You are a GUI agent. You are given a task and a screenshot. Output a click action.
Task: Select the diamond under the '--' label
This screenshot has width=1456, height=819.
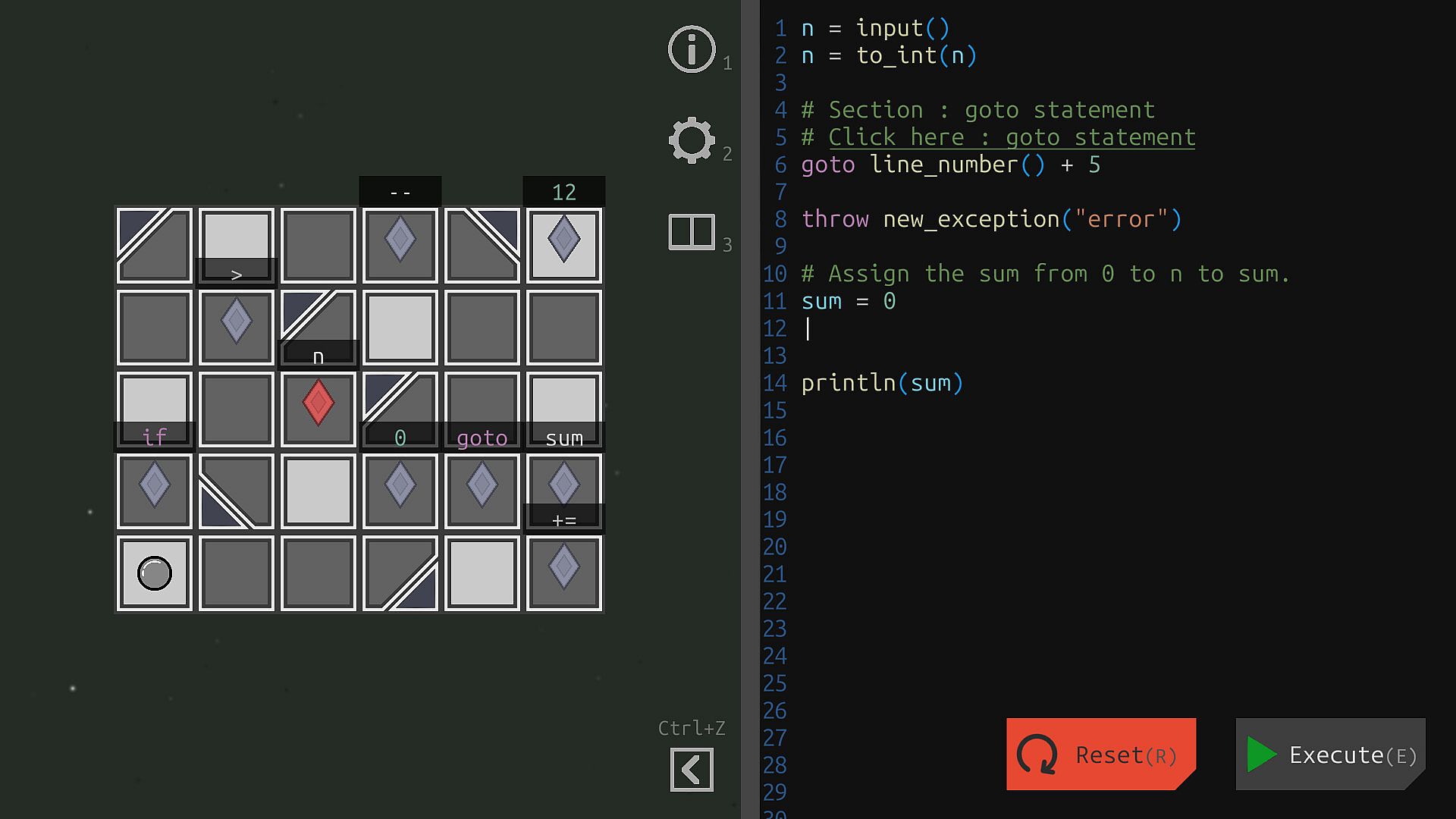400,240
